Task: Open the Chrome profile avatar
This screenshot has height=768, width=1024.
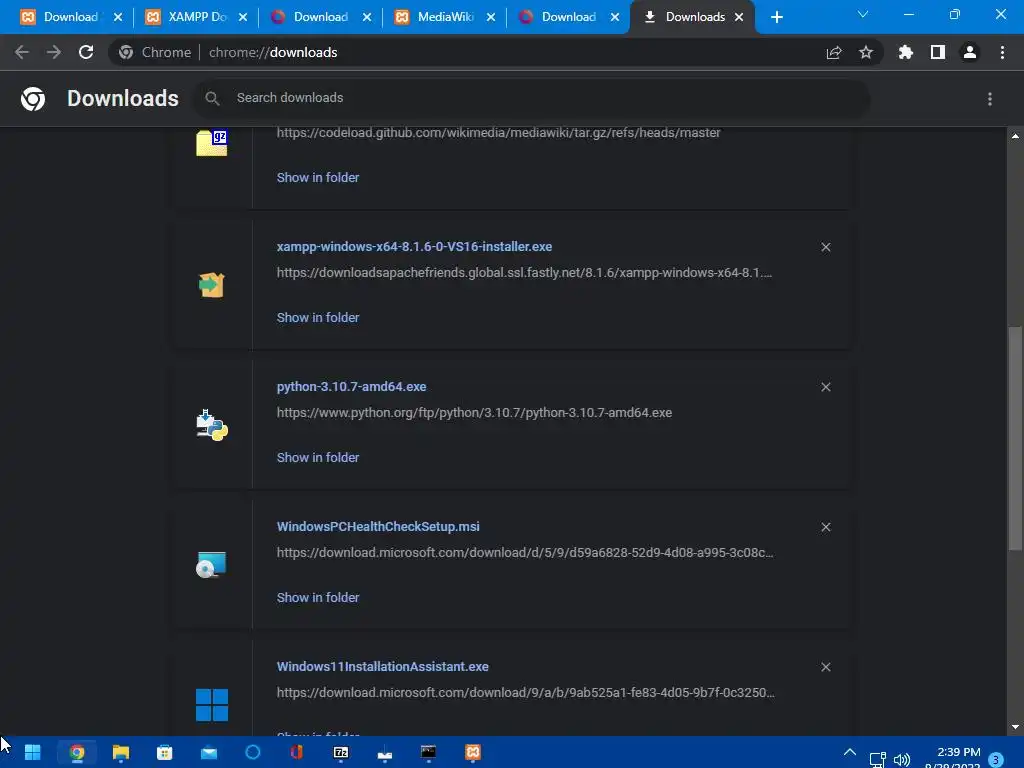Action: tap(970, 52)
